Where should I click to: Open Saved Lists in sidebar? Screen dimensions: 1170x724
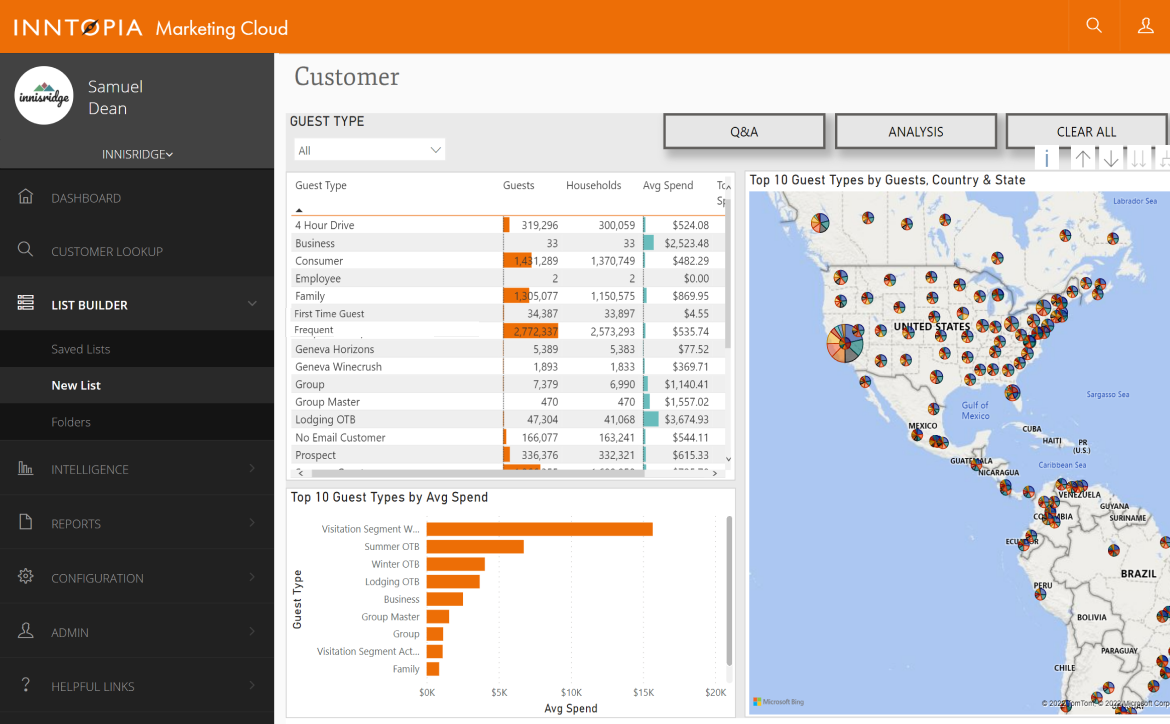pyautogui.click(x=81, y=349)
